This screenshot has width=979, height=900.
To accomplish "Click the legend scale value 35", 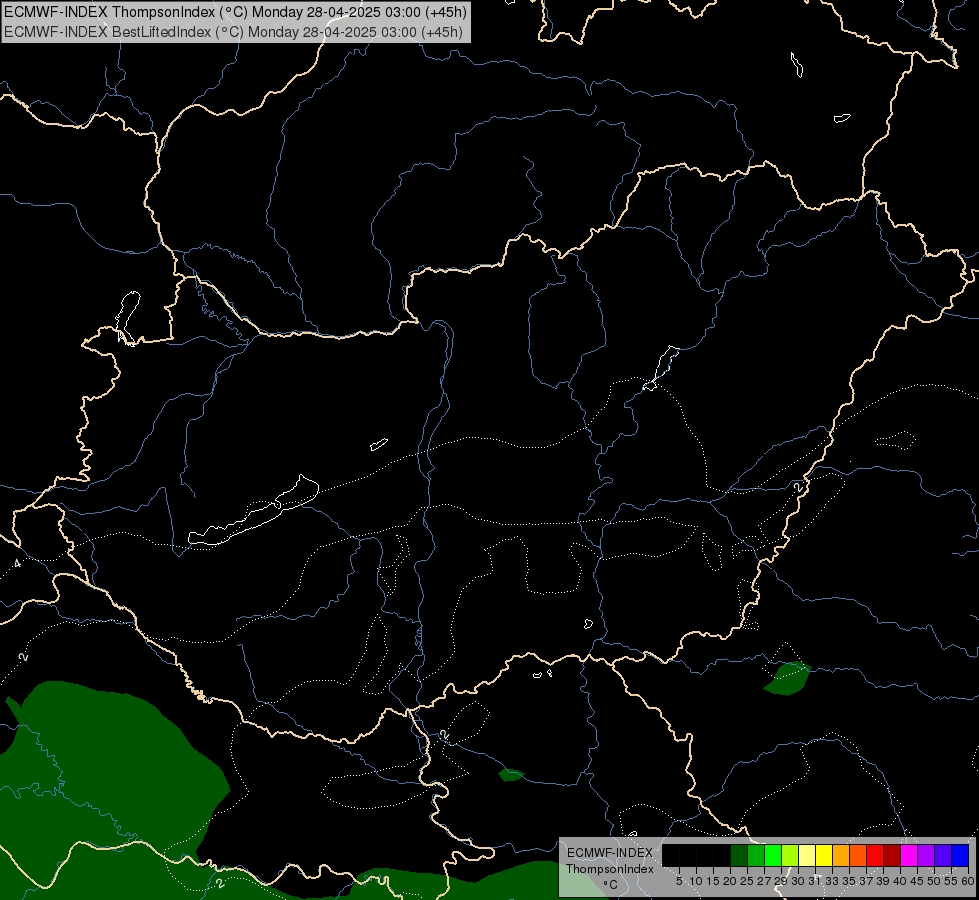I will (849, 881).
